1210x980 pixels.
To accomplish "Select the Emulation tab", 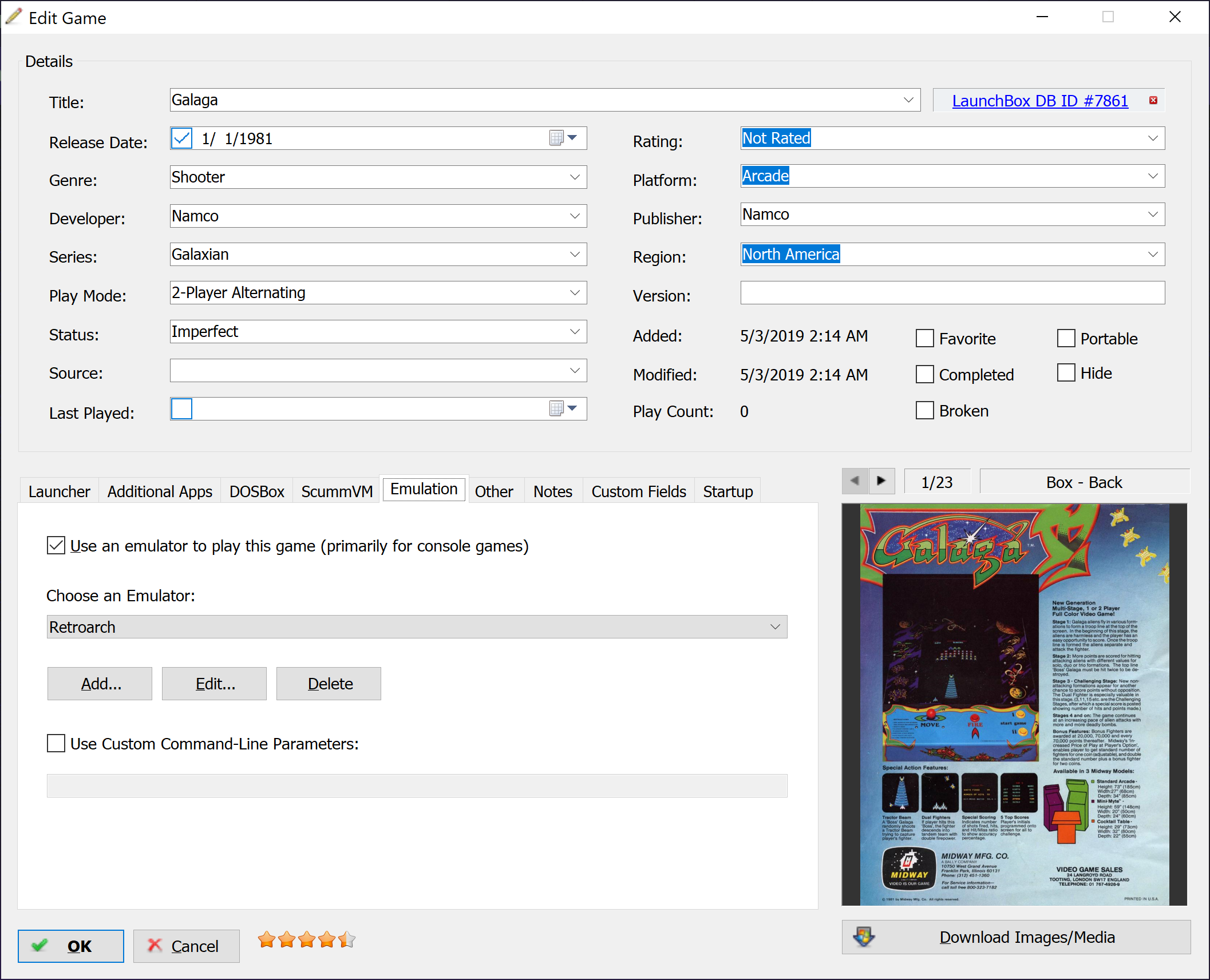I will pyautogui.click(x=424, y=489).
